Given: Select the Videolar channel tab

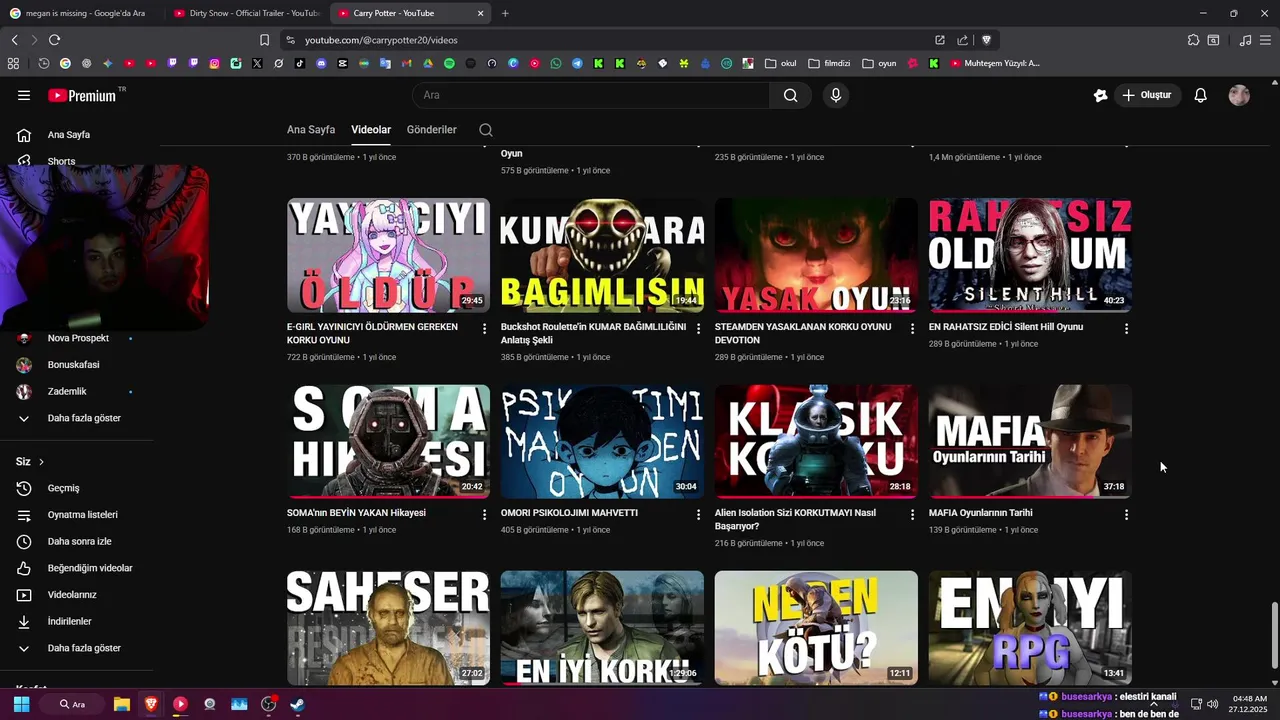Looking at the screenshot, I should click(x=371, y=130).
